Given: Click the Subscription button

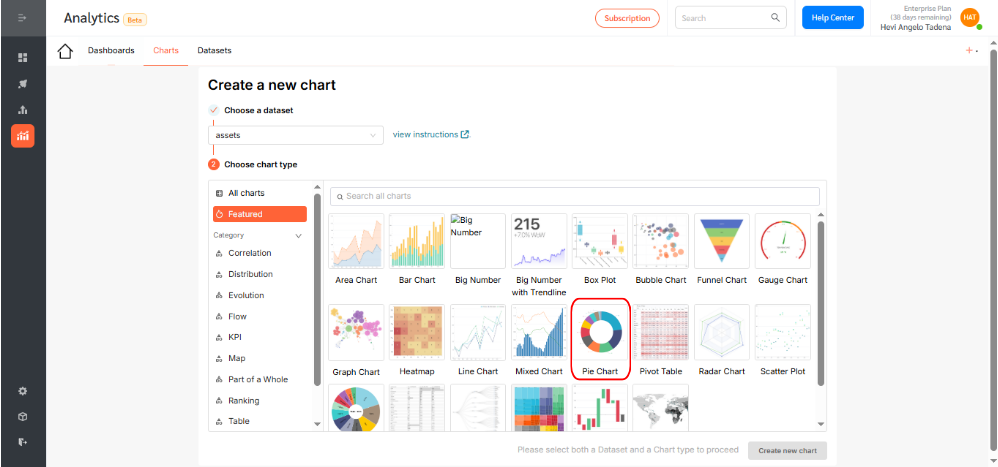Looking at the screenshot, I should [627, 18].
